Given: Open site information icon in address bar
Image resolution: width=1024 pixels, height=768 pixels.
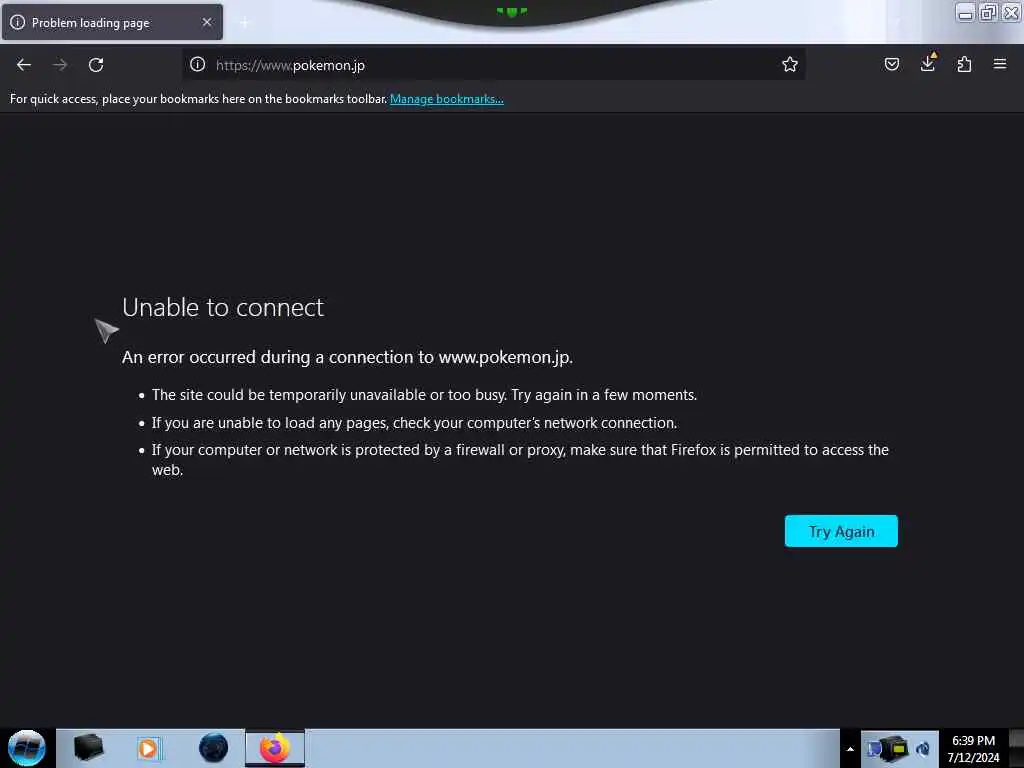Looking at the screenshot, I should click(197, 64).
